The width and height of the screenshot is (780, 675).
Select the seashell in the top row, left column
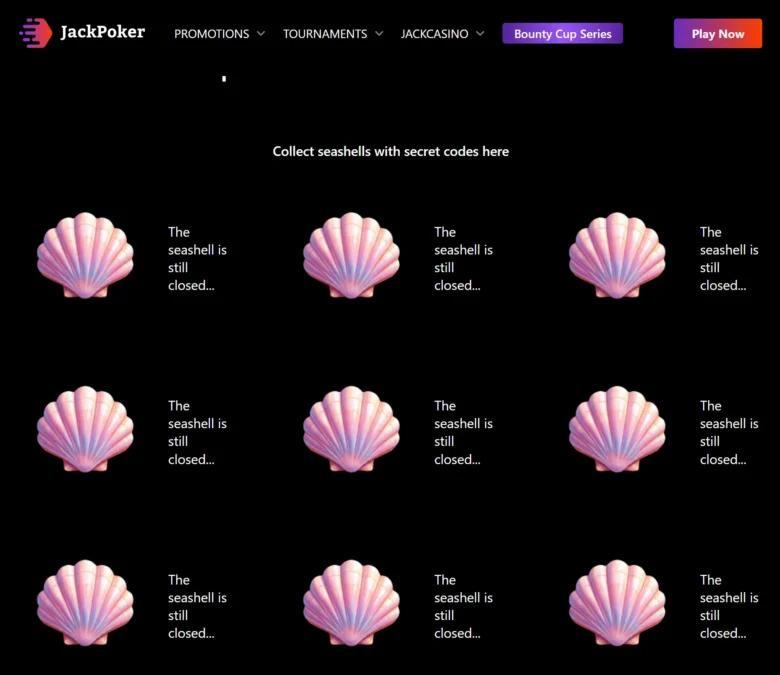85,255
